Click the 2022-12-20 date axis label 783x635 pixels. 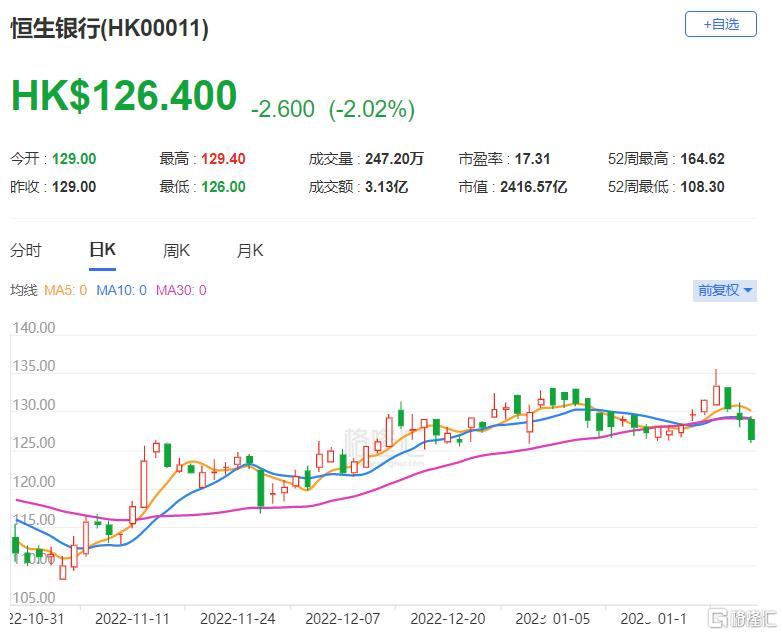(447, 619)
